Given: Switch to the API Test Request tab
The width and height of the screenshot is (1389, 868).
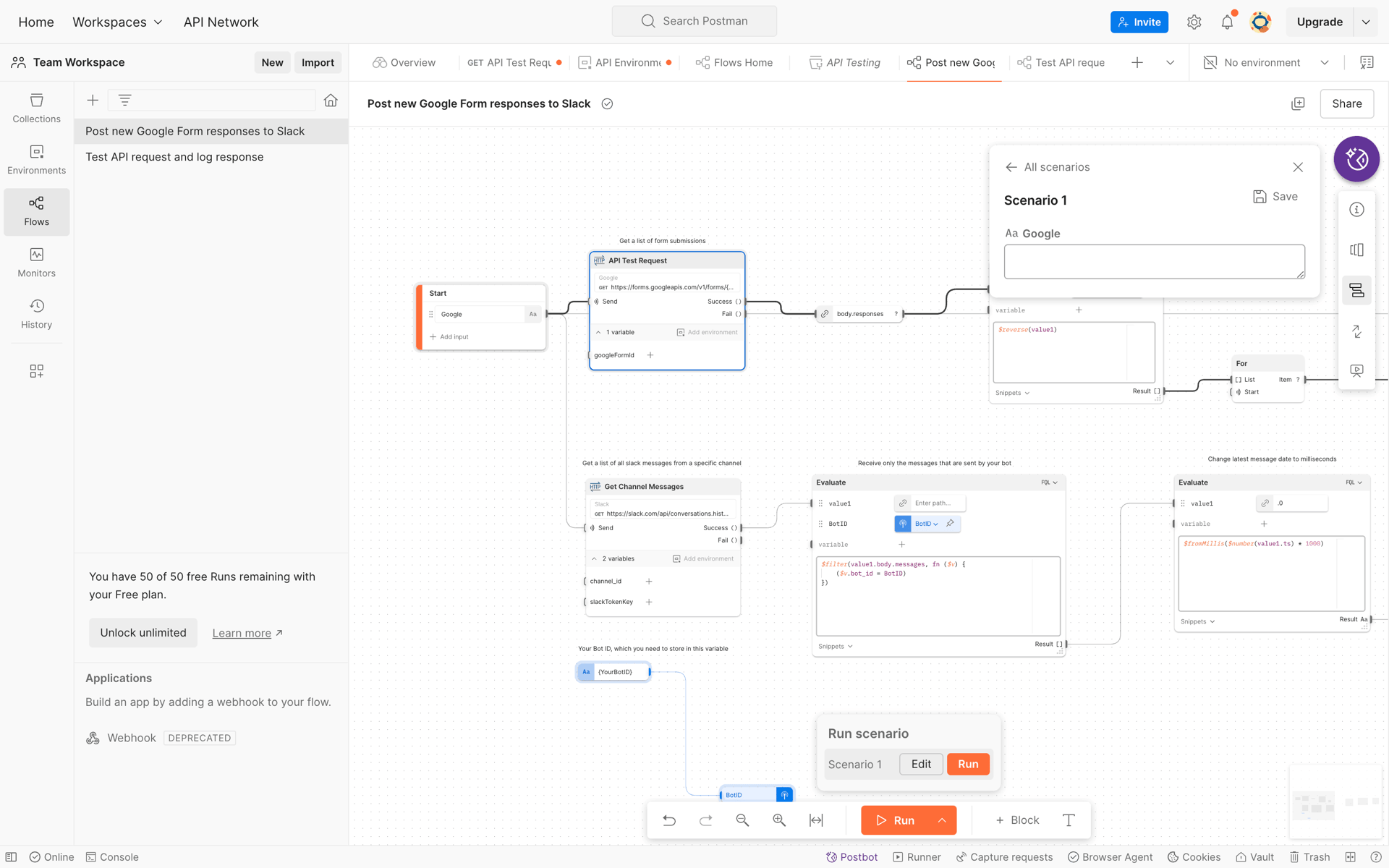Looking at the screenshot, I should tap(514, 63).
